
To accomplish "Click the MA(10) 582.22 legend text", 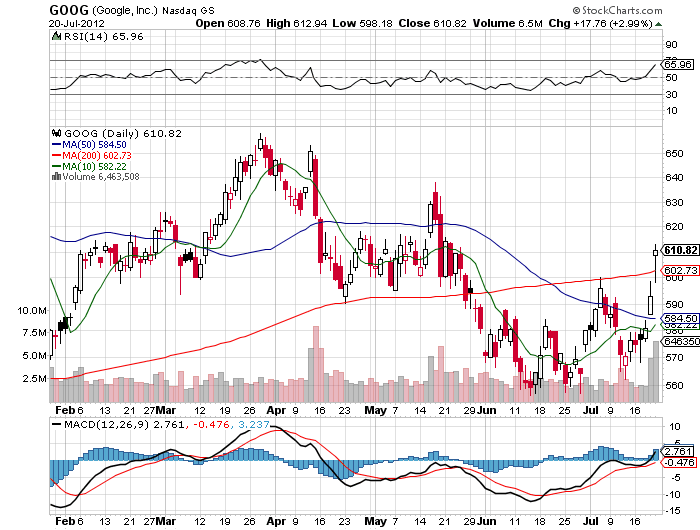I will click(x=94, y=167).
